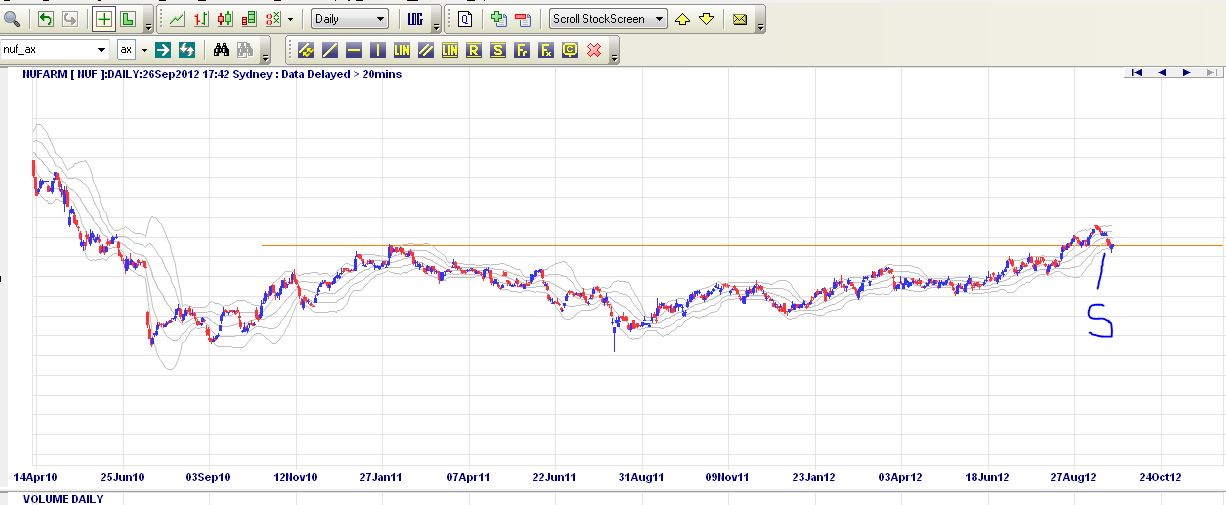Select the second LIN line tool
Viewport: 1226px width, 505px height.
(x=450, y=50)
